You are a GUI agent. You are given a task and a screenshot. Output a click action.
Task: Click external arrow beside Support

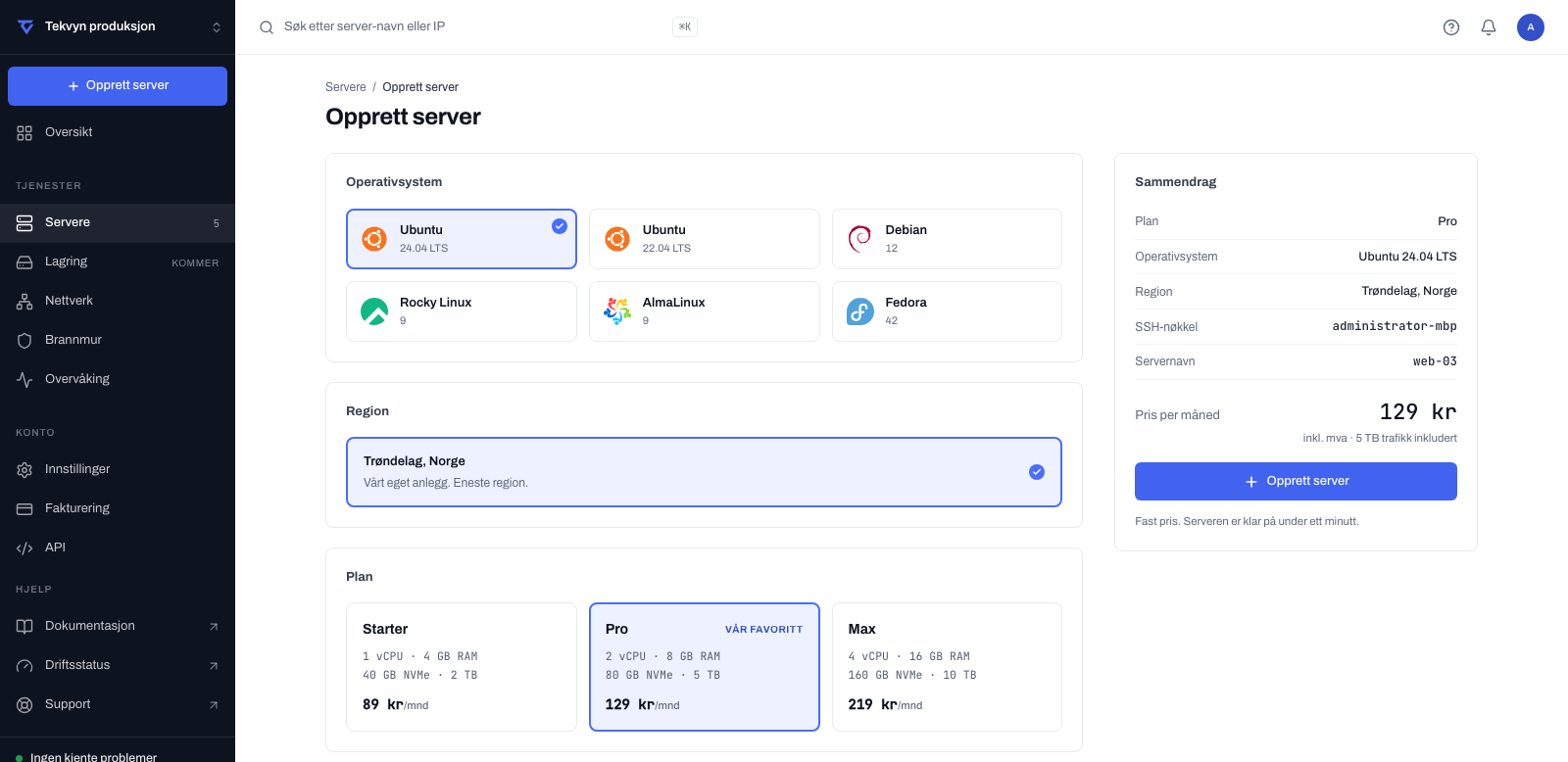(x=214, y=705)
